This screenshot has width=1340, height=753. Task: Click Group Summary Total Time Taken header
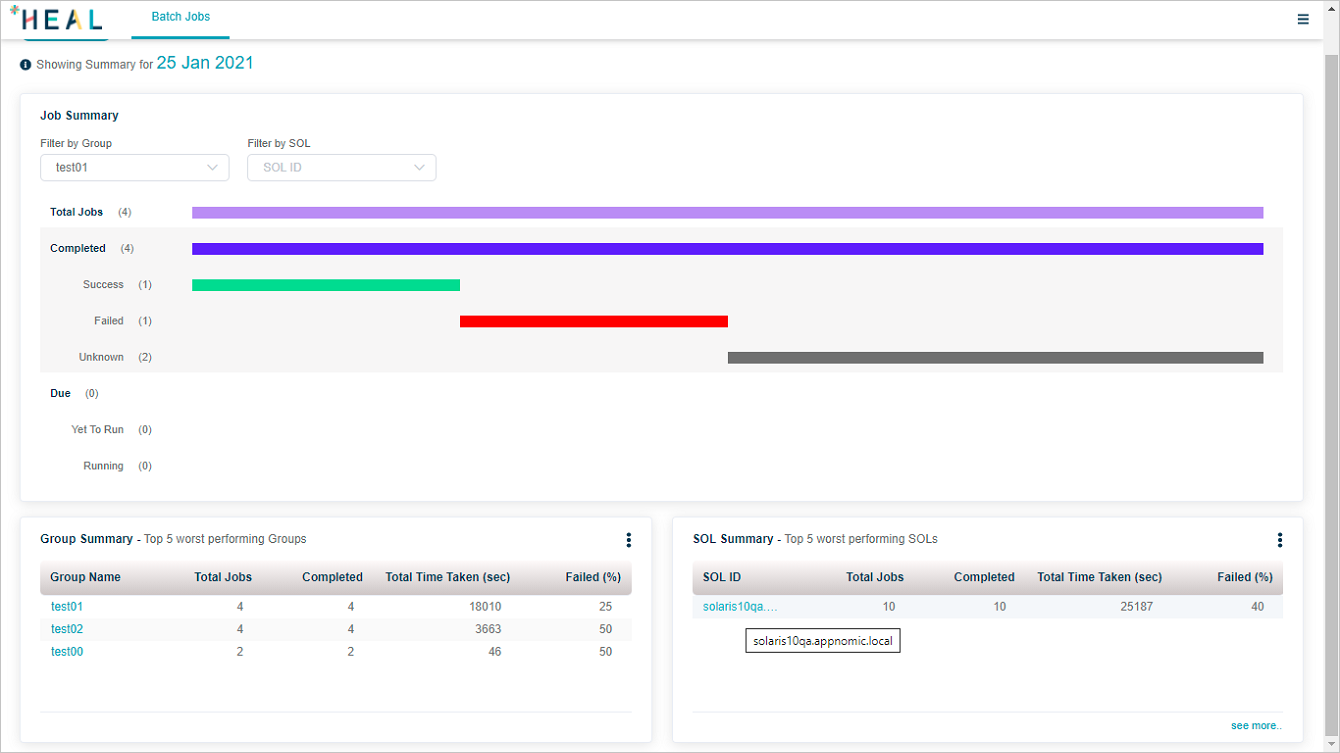coord(448,577)
